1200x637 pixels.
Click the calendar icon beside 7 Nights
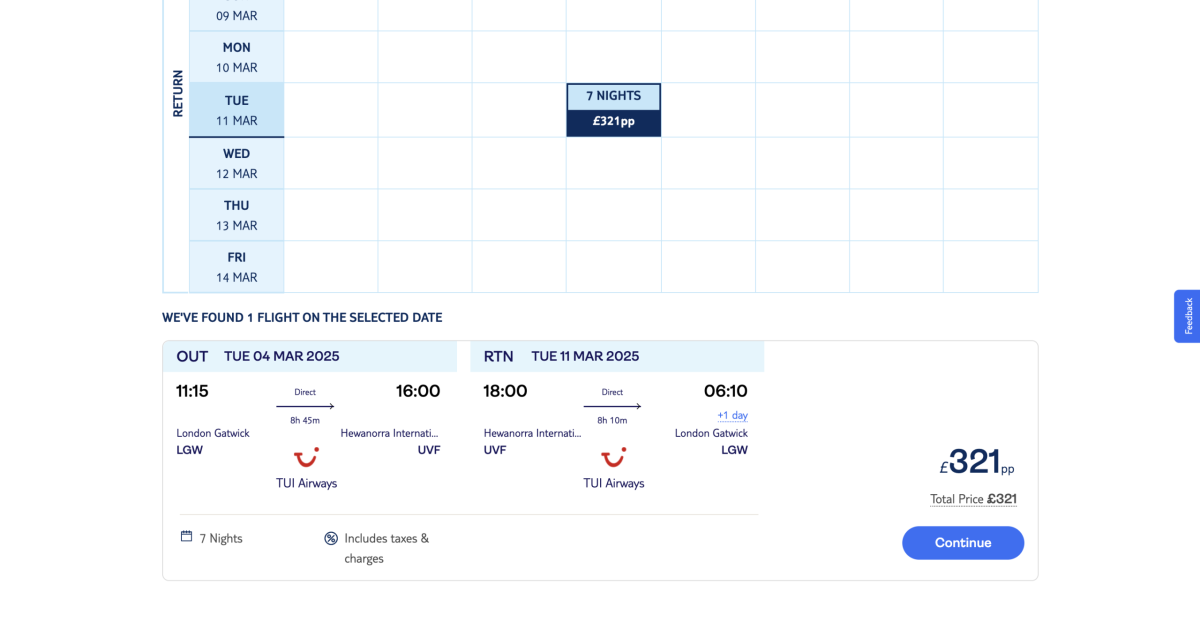(186, 537)
